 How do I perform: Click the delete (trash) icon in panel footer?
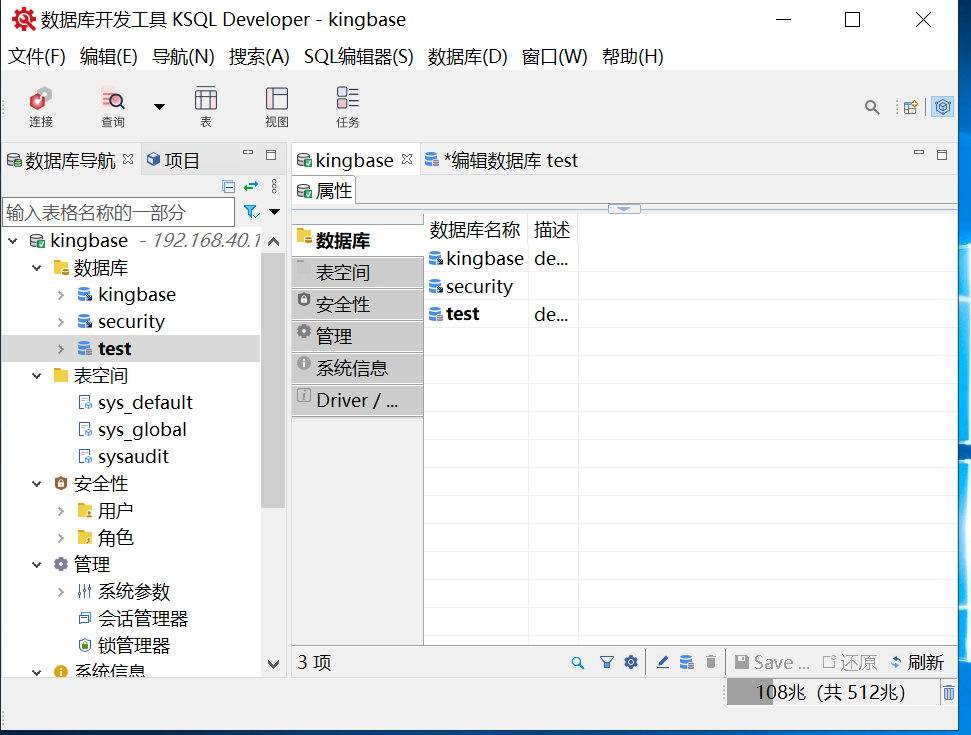(x=710, y=662)
